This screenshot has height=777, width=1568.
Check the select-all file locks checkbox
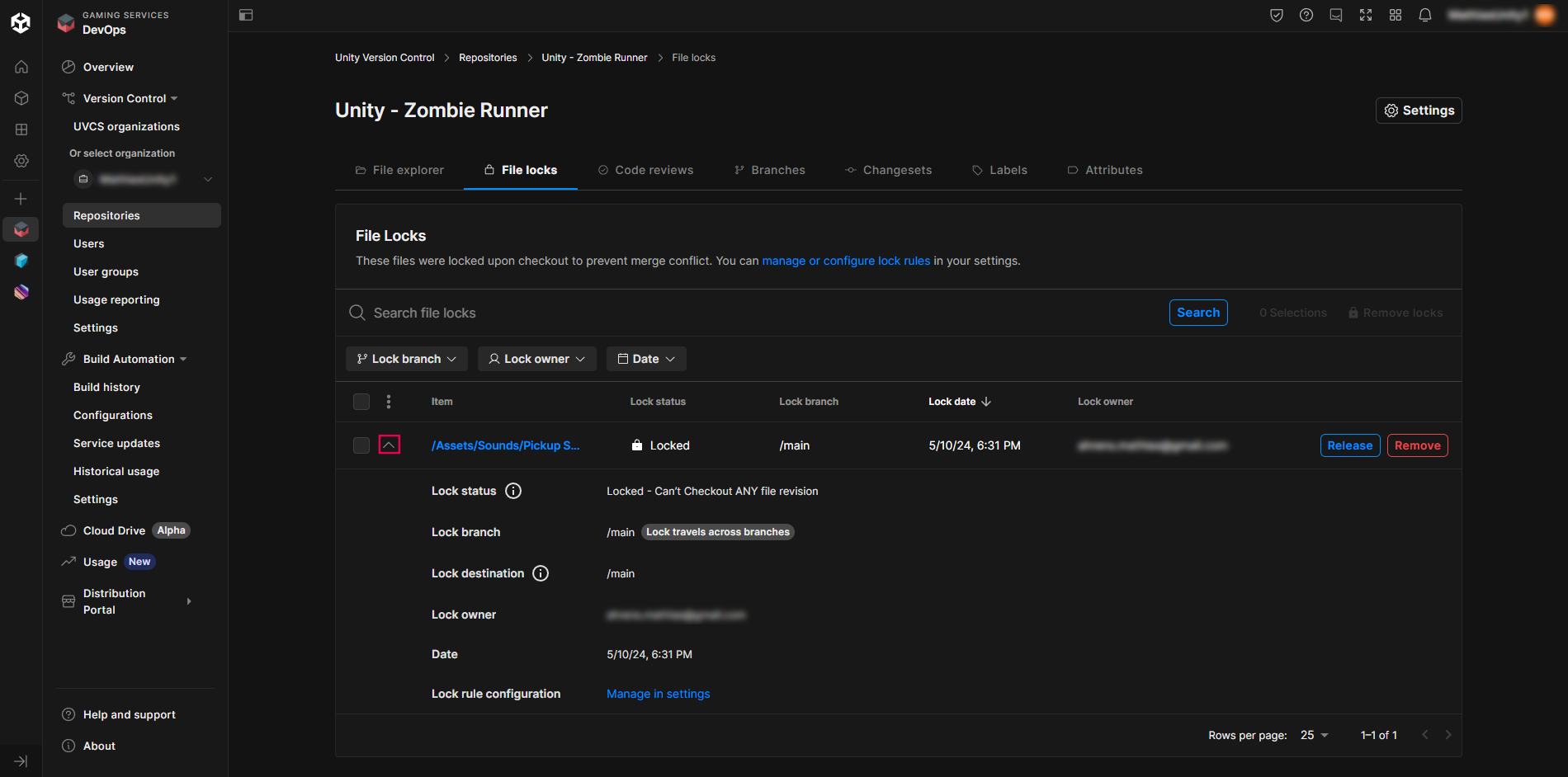tap(361, 402)
